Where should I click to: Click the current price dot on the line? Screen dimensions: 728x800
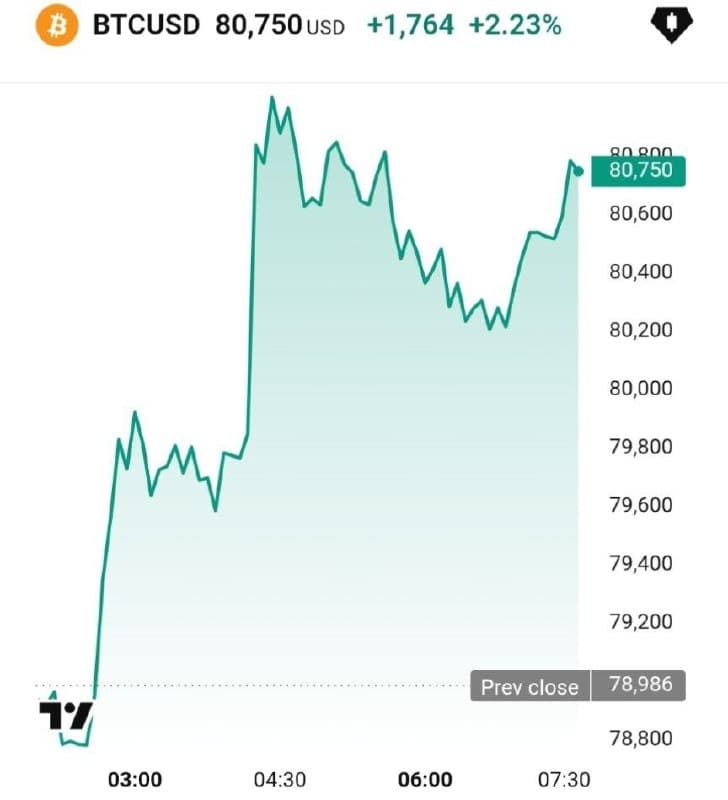[x=578, y=171]
